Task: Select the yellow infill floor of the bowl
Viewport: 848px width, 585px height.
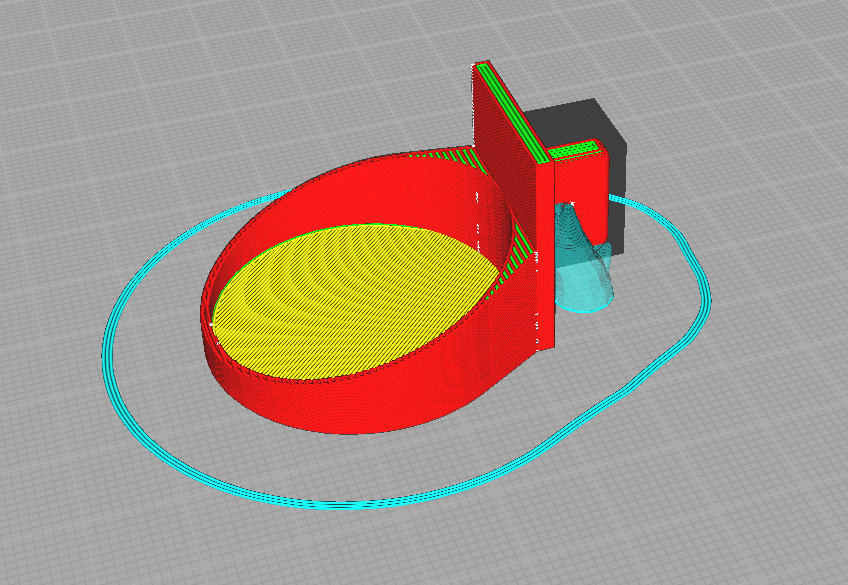Action: 354,301
